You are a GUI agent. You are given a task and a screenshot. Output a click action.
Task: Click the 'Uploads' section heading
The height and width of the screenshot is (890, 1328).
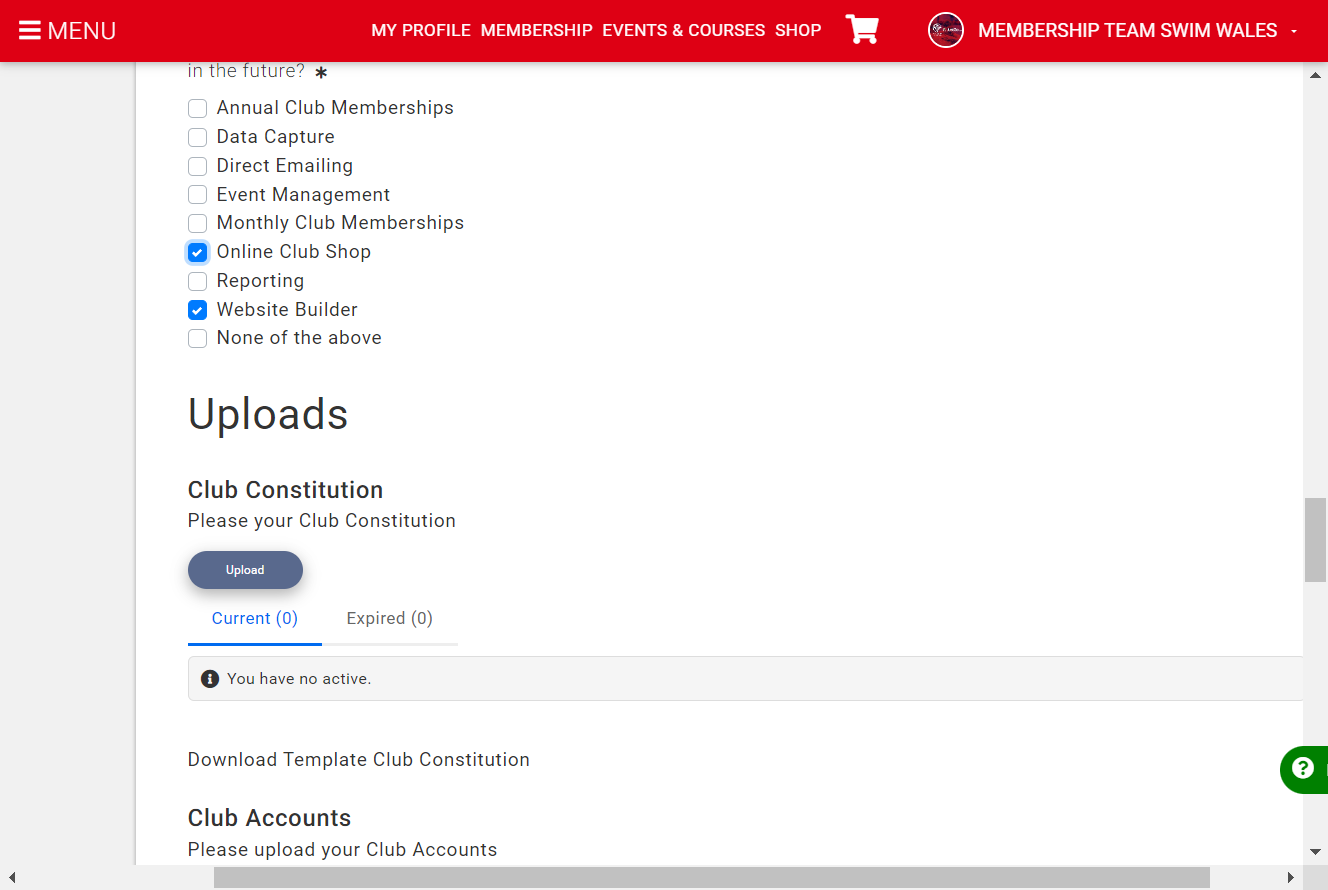[x=268, y=414]
